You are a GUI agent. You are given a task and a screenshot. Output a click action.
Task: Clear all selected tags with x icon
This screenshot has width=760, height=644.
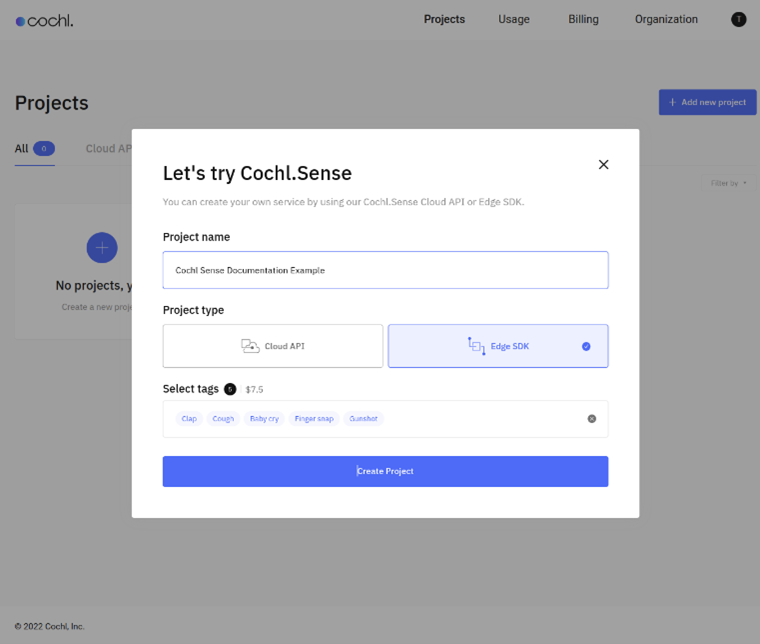[592, 419]
